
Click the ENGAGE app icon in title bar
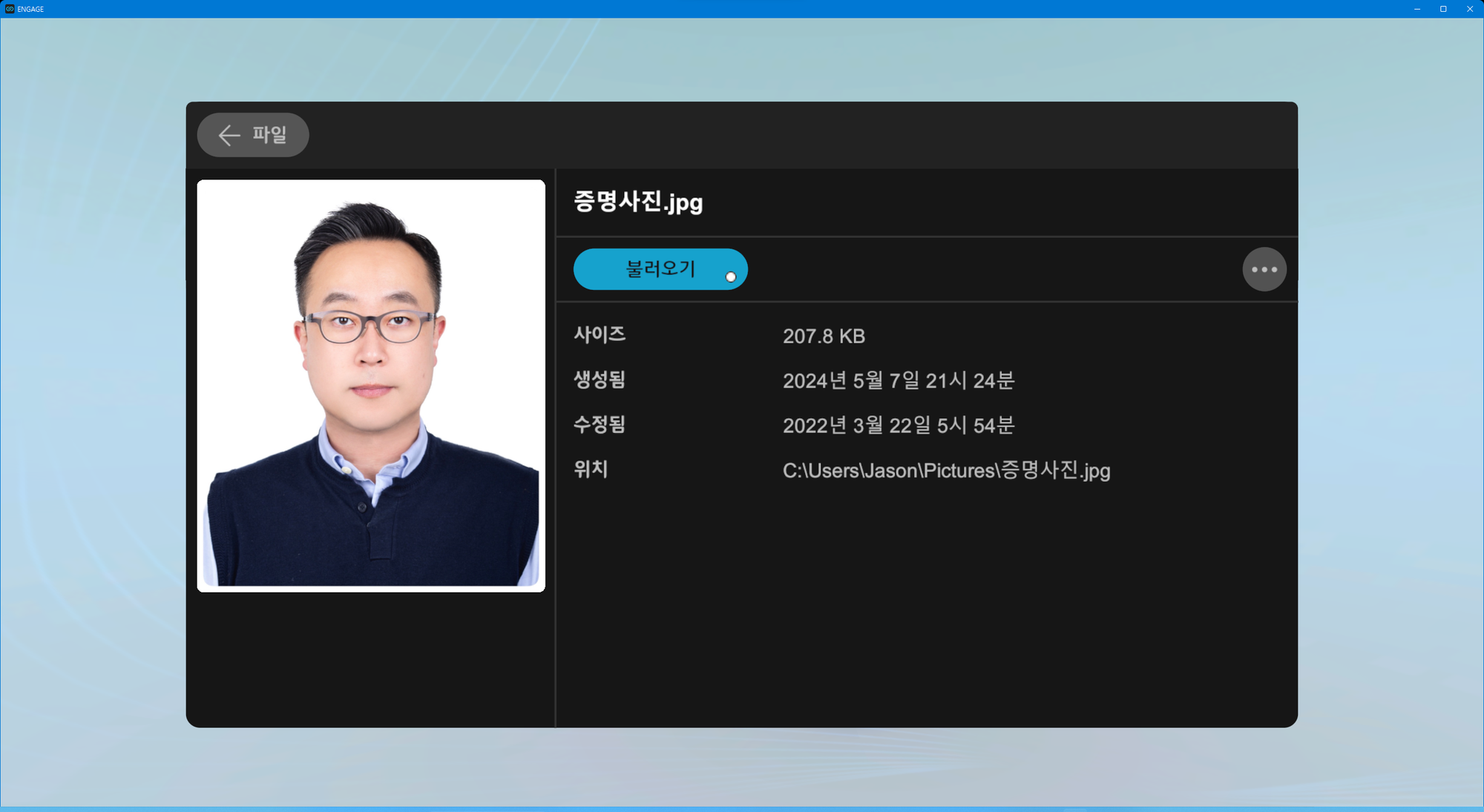10,9
